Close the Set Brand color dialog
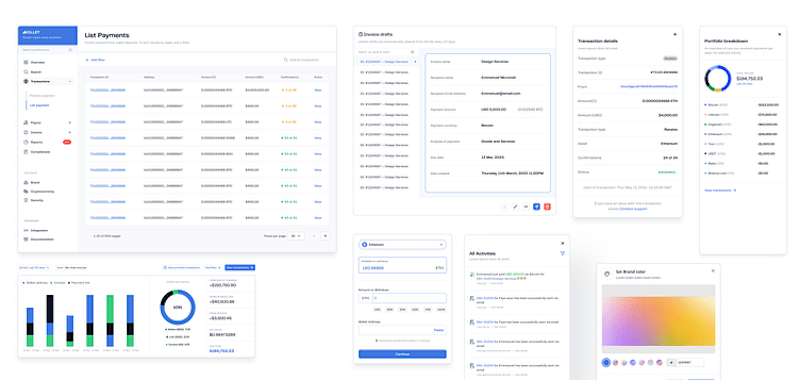 (713, 271)
